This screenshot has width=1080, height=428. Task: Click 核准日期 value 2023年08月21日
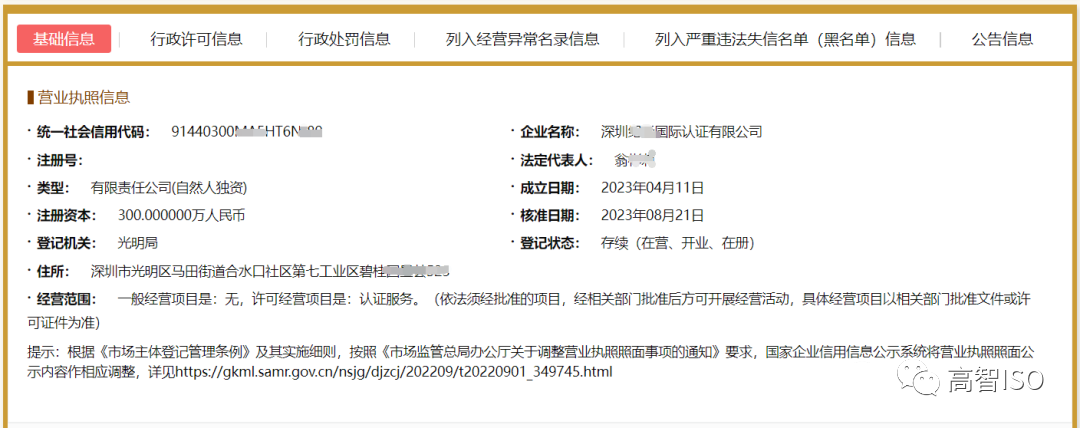tap(652, 215)
